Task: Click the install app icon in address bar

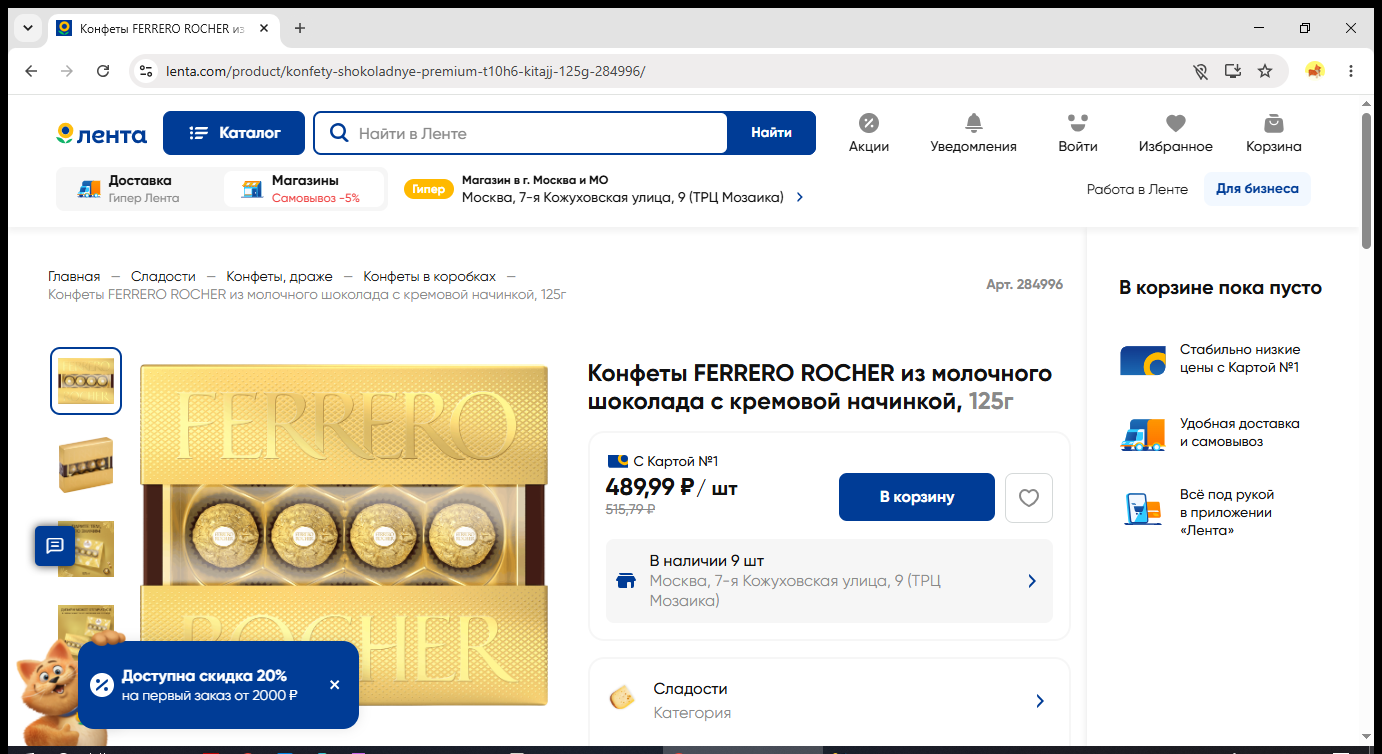Action: tap(1233, 71)
